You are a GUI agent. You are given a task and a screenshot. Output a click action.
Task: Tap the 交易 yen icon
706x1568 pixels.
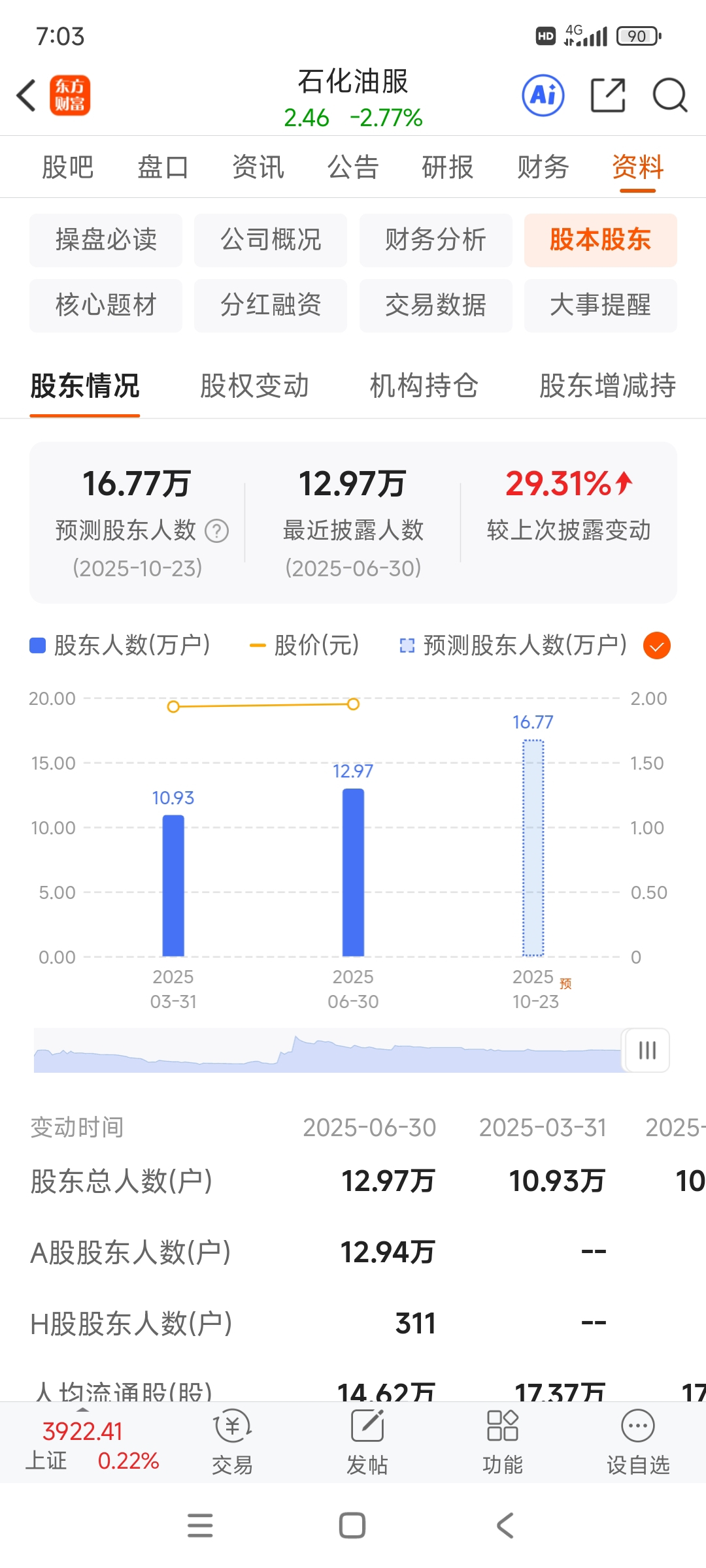point(233,1426)
